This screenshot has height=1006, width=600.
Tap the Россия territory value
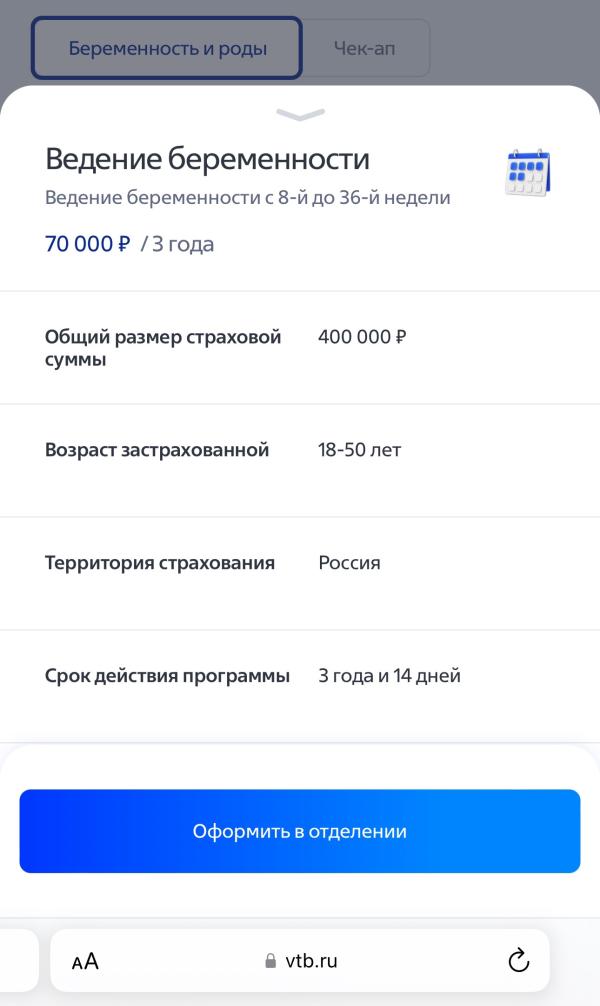(349, 563)
